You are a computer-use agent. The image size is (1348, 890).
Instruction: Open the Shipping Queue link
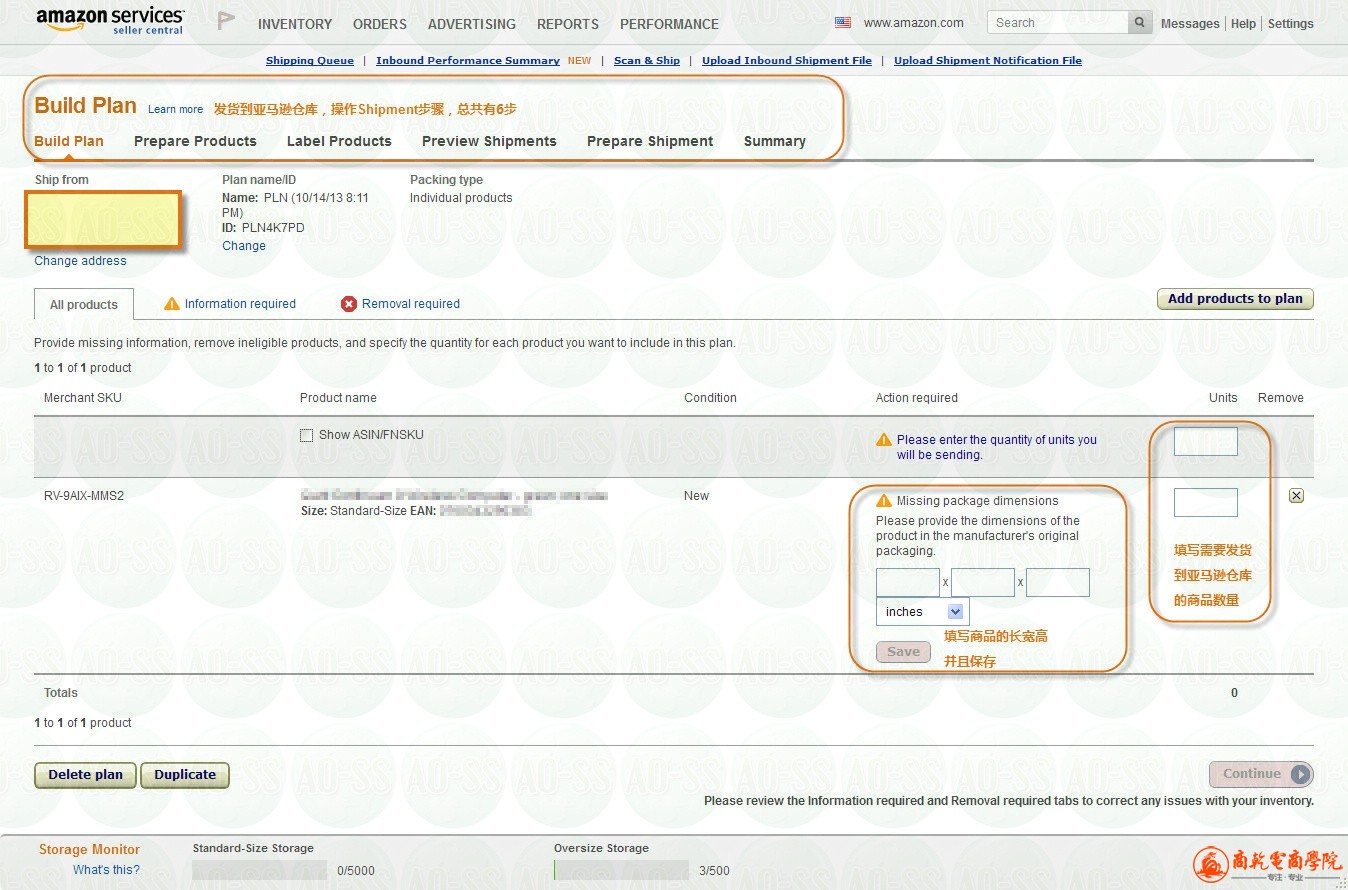tap(310, 61)
